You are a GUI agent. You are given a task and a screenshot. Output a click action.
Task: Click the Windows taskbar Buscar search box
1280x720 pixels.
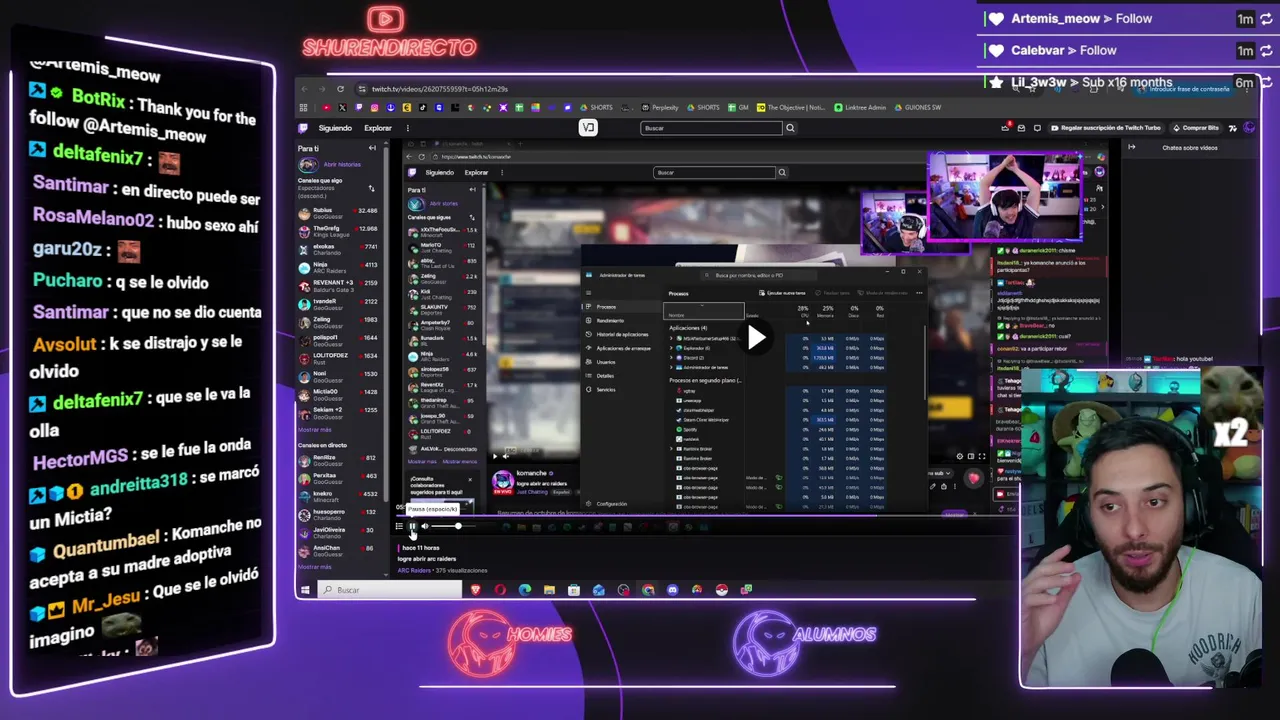(x=390, y=590)
